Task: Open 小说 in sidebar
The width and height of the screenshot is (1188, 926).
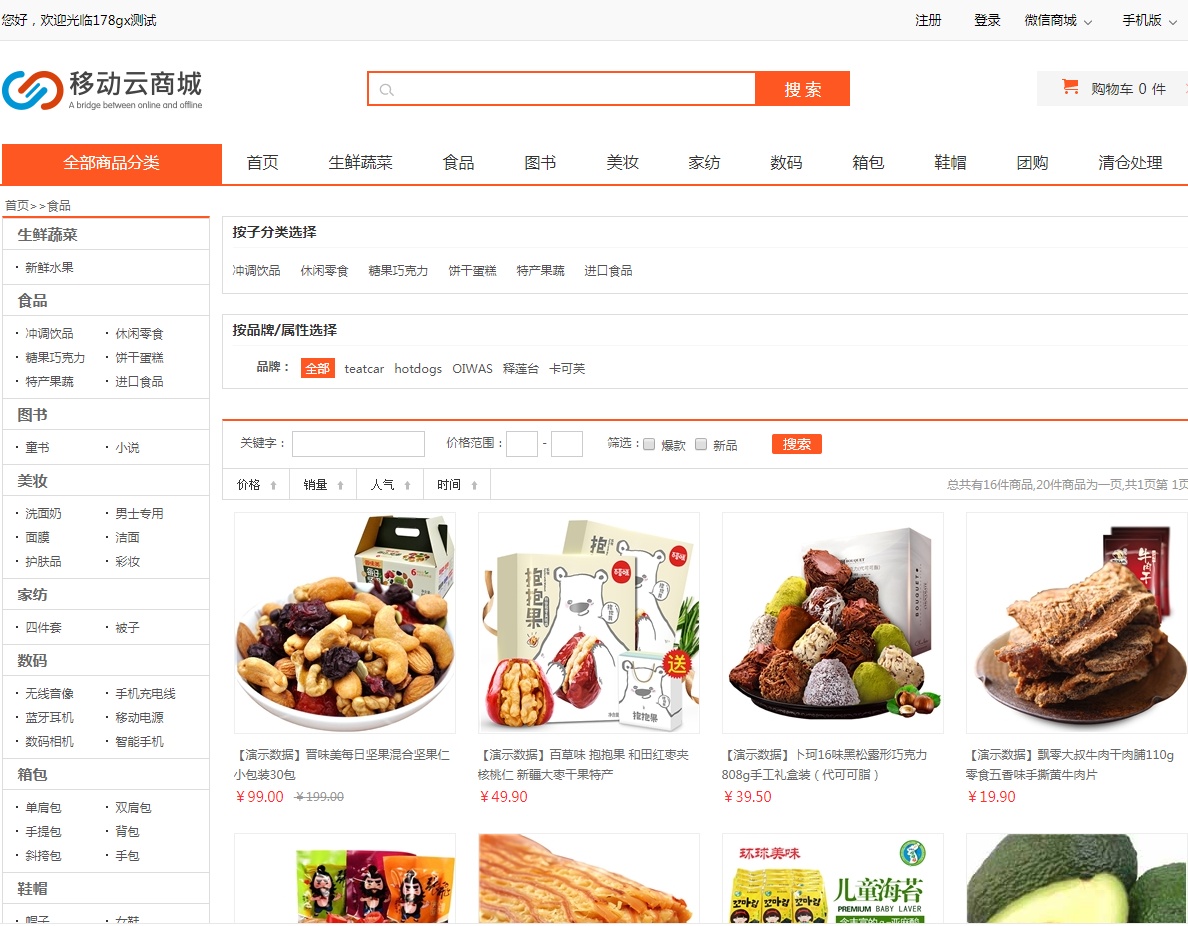Action: (127, 448)
